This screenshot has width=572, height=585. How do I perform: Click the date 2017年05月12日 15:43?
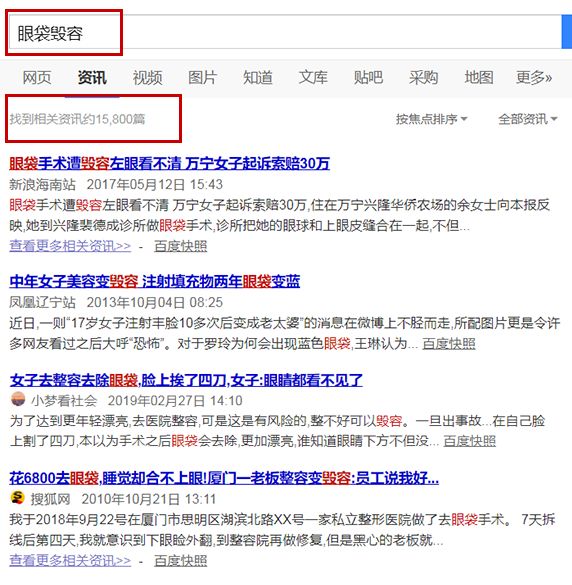point(155,185)
